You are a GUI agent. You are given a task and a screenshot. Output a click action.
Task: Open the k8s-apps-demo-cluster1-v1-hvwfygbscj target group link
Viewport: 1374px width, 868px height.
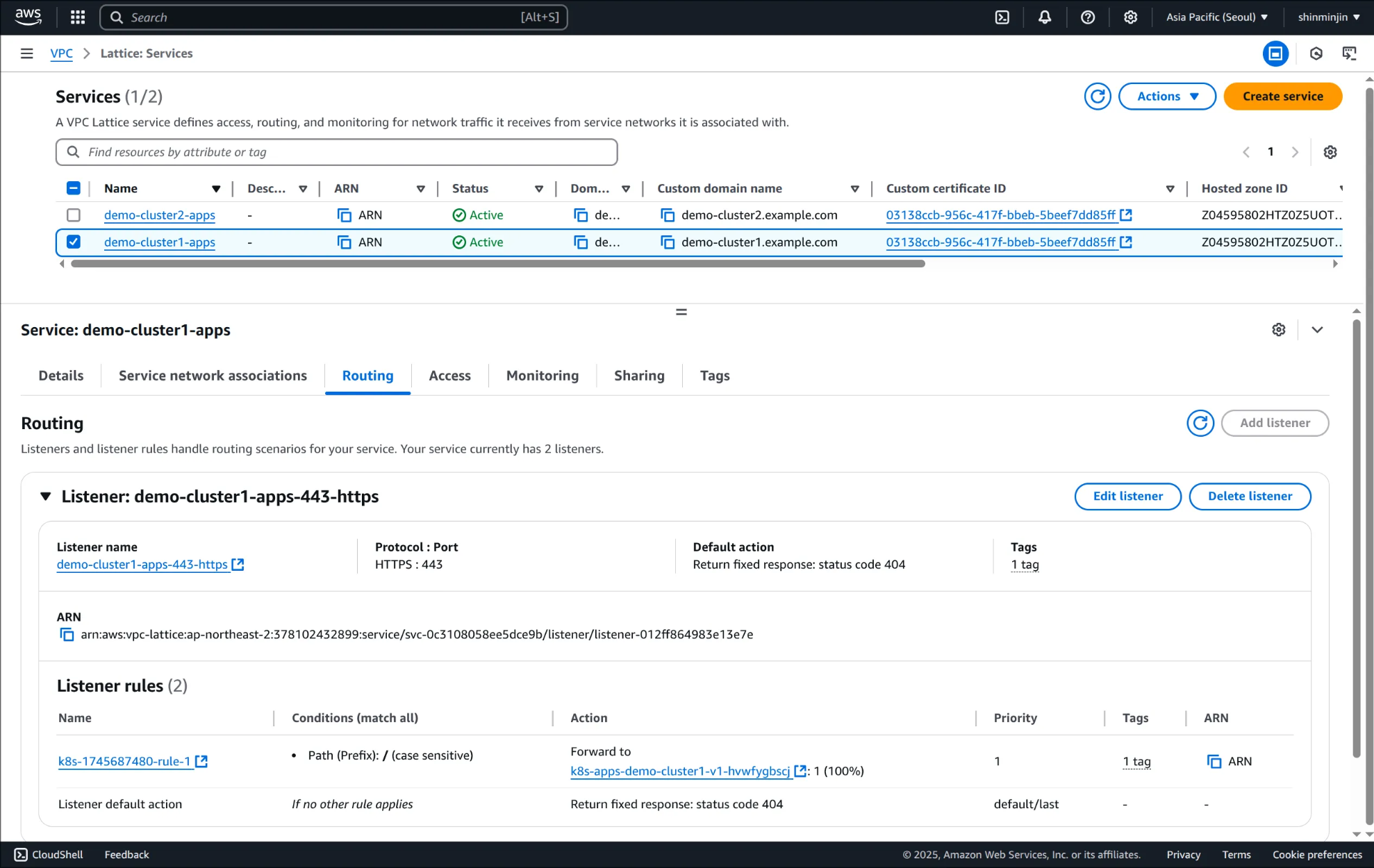(688, 771)
